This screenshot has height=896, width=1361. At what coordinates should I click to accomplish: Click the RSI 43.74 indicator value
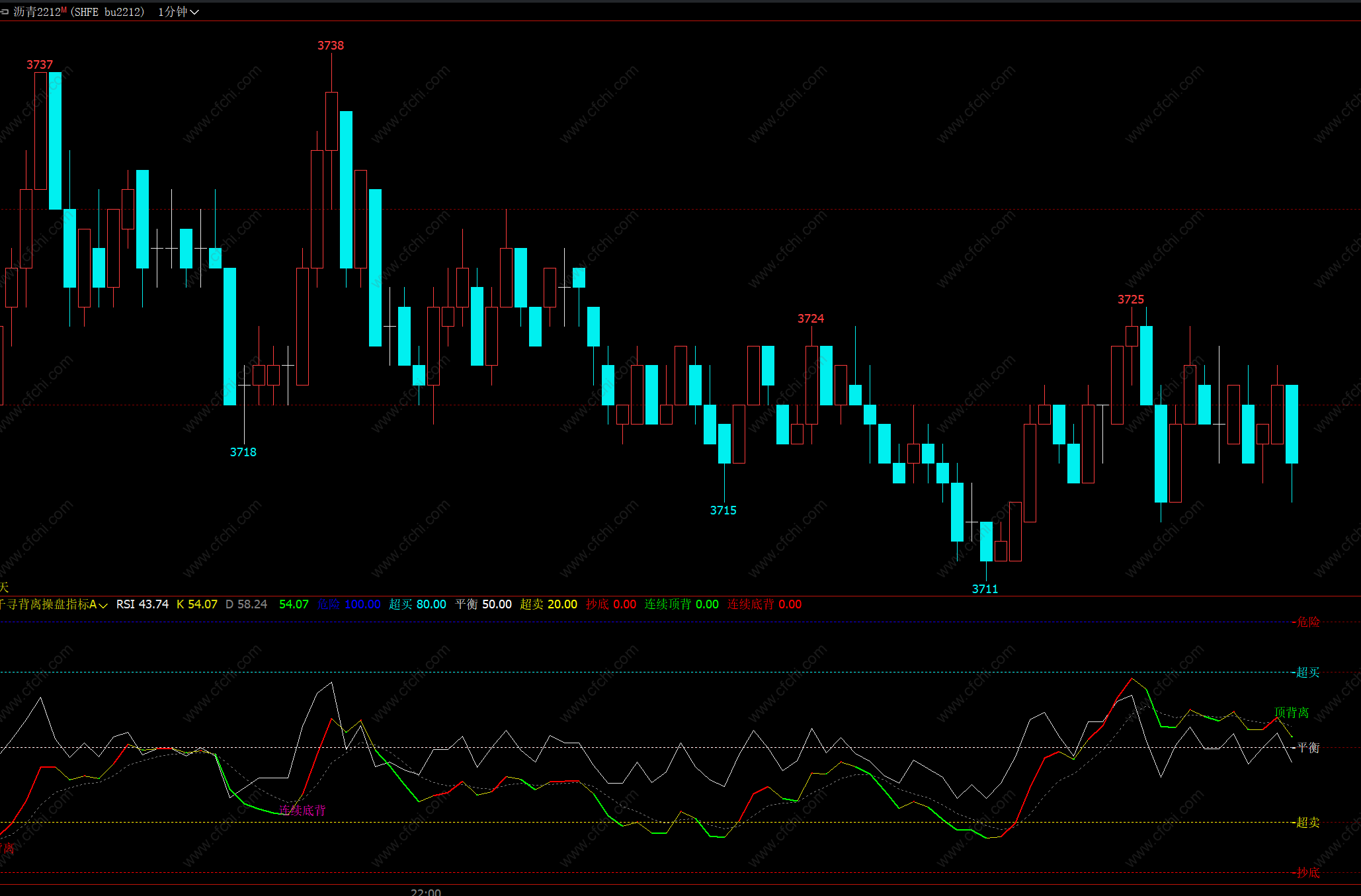point(142,604)
